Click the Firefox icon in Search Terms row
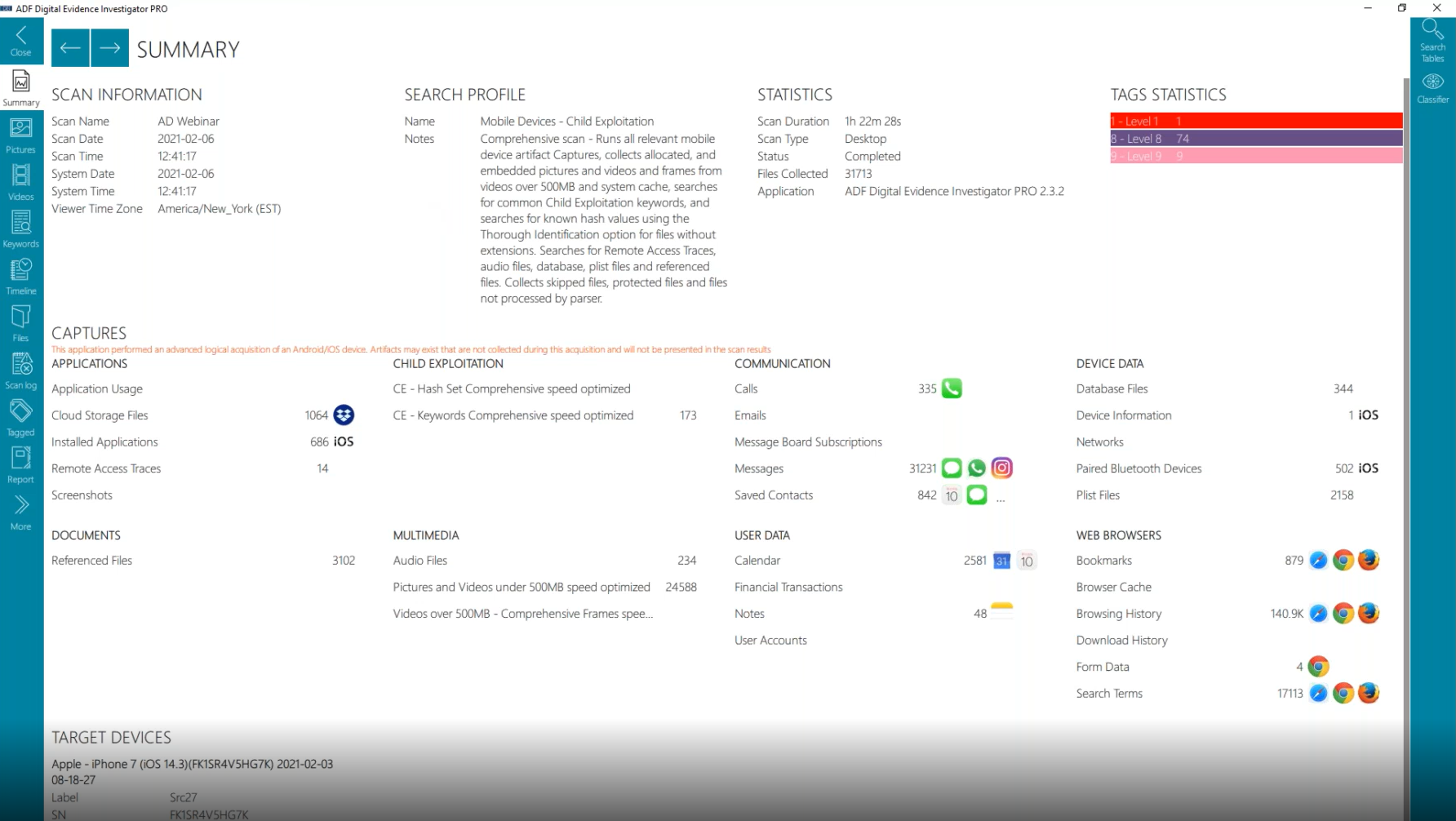The image size is (1456, 821). (x=1369, y=693)
